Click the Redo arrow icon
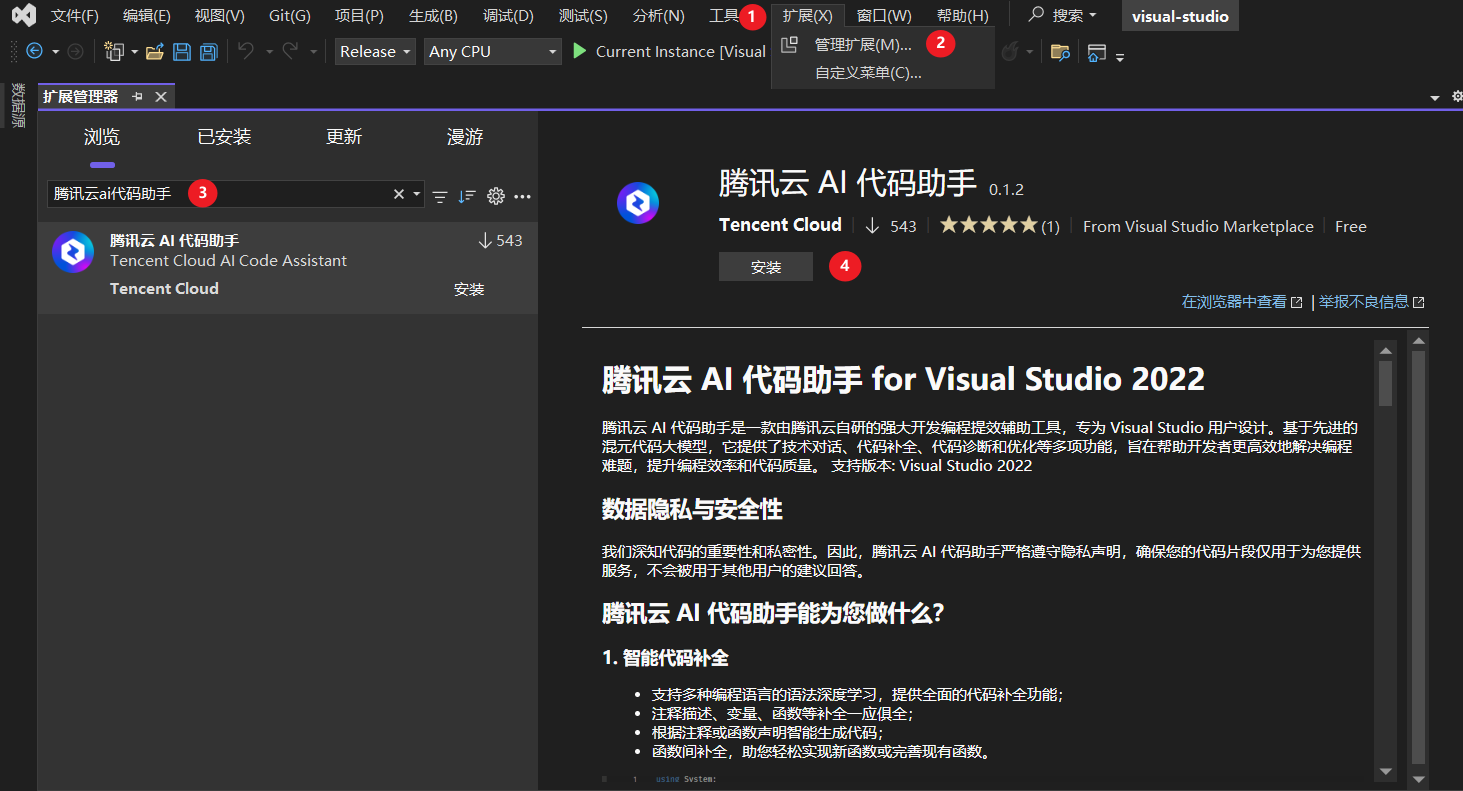The width and height of the screenshot is (1463, 791). pos(290,51)
